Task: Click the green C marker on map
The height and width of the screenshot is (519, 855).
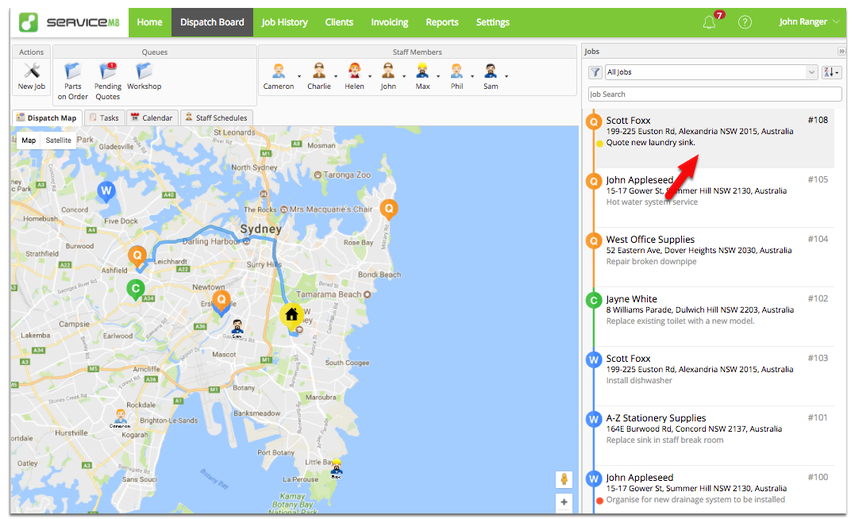Action: pos(135,289)
